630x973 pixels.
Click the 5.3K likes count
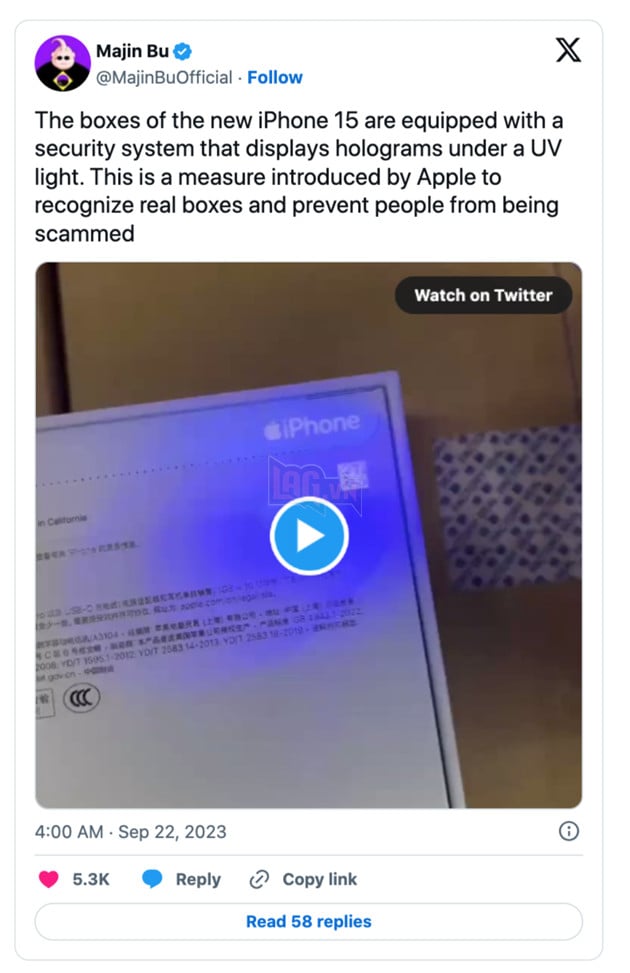click(x=91, y=879)
